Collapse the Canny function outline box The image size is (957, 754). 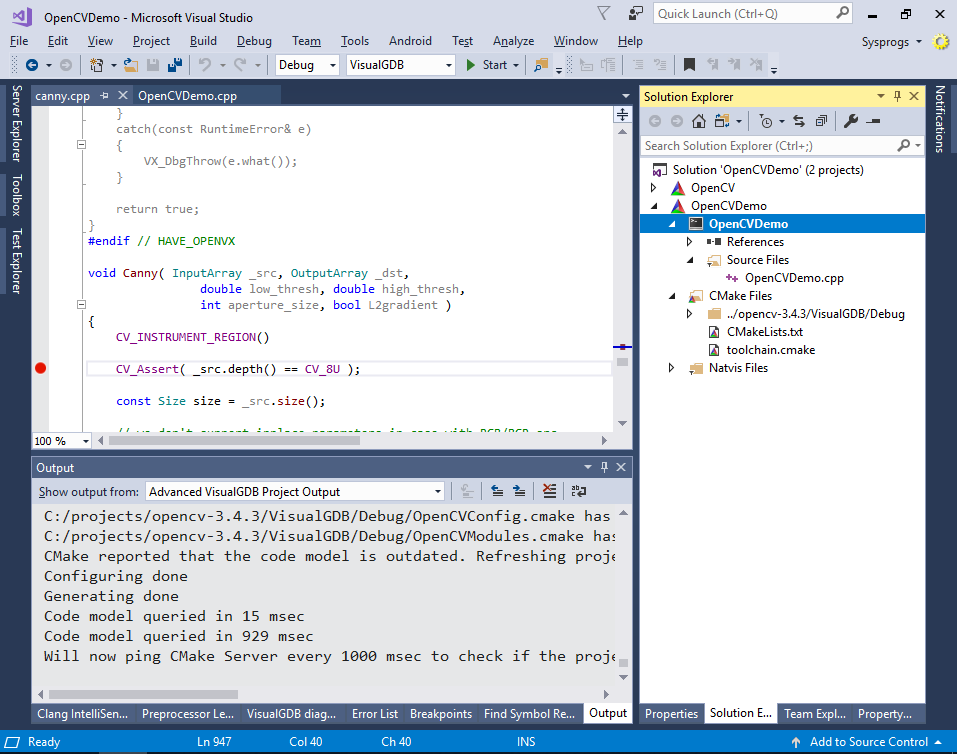[81, 304]
